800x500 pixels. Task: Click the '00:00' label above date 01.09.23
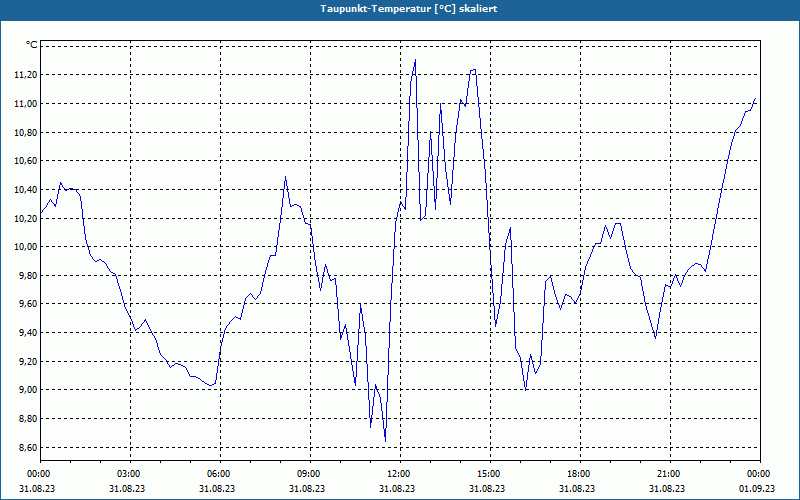760,474
